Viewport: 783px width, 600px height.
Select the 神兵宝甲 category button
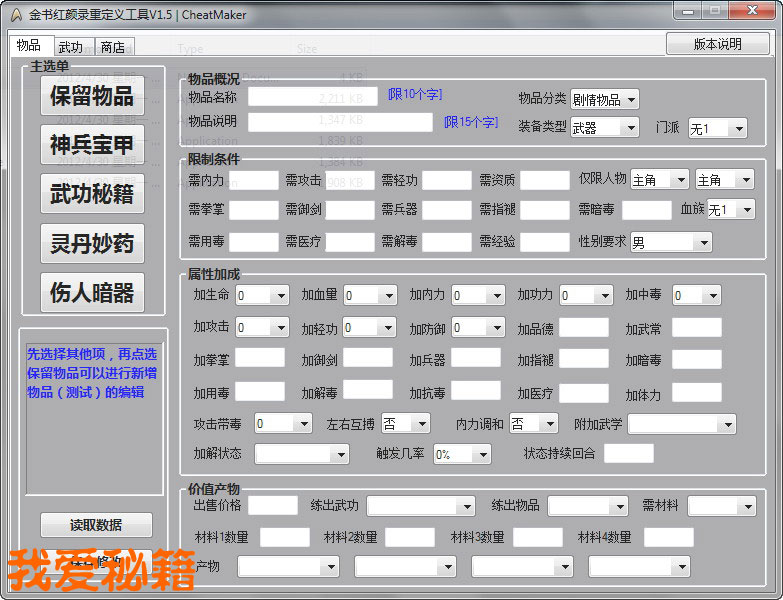point(92,145)
